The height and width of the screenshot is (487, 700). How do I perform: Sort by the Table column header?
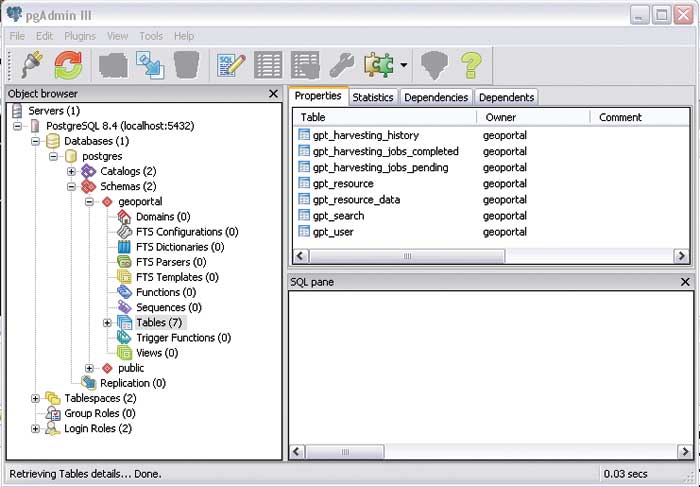pos(385,117)
